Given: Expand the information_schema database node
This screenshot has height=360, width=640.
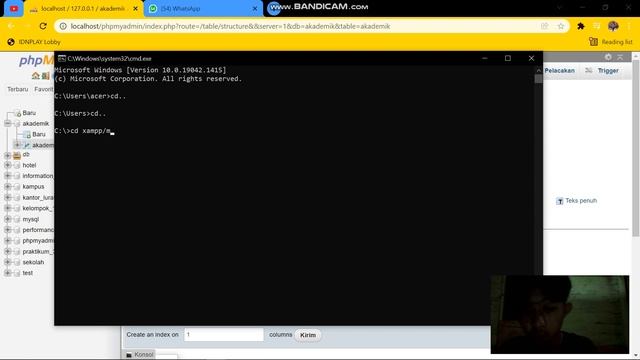Looking at the screenshot, I should coord(8,176).
